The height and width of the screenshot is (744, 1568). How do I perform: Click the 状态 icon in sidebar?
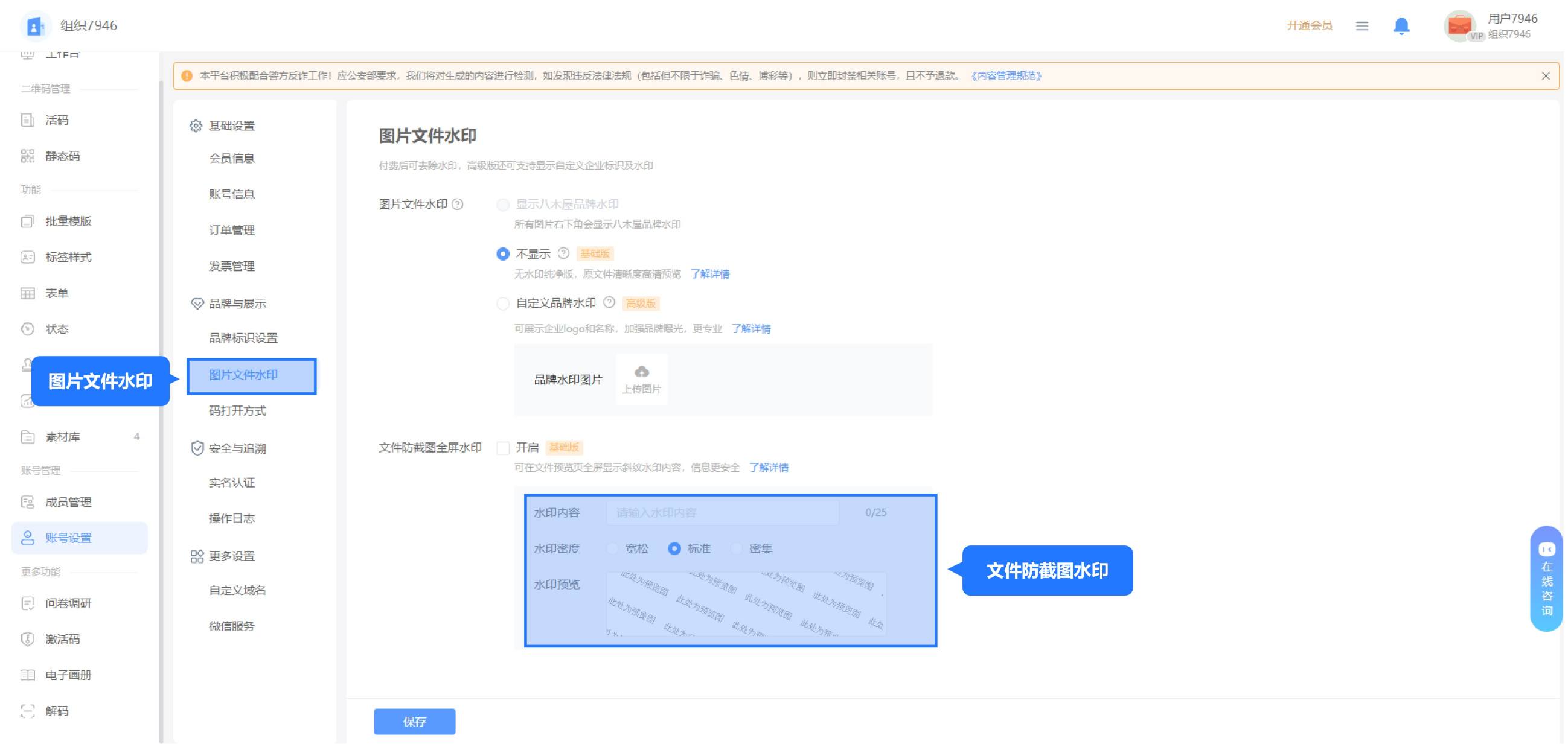tap(28, 329)
